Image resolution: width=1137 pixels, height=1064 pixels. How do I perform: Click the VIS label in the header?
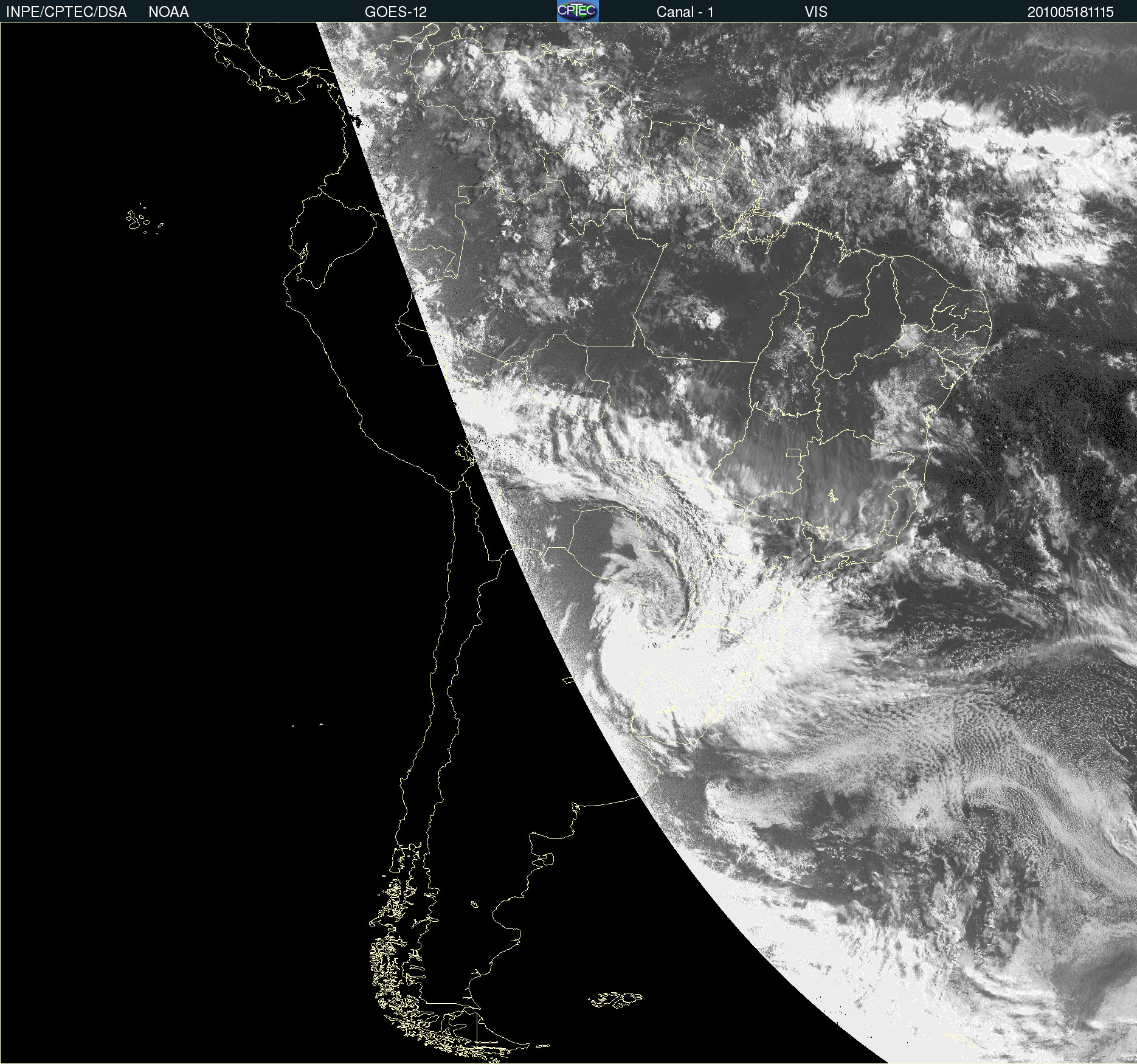tap(816, 12)
